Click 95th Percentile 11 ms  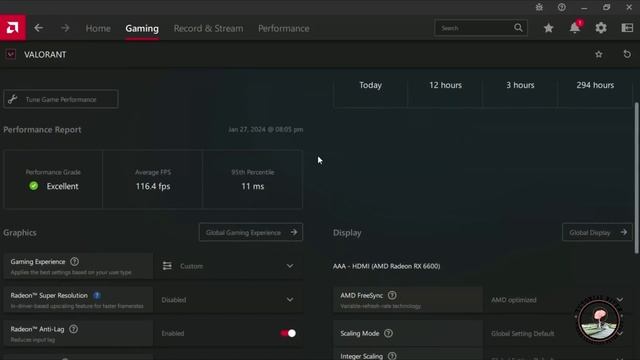(252, 179)
